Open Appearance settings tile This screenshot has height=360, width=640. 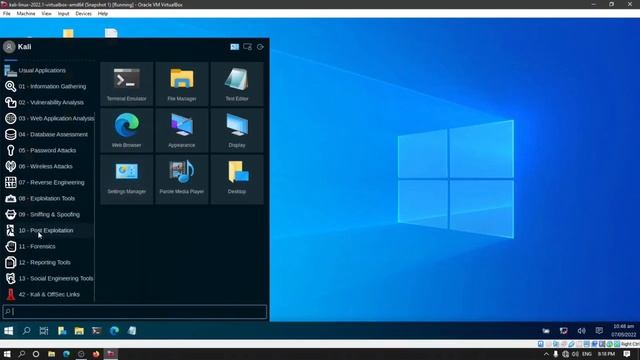pos(182,130)
